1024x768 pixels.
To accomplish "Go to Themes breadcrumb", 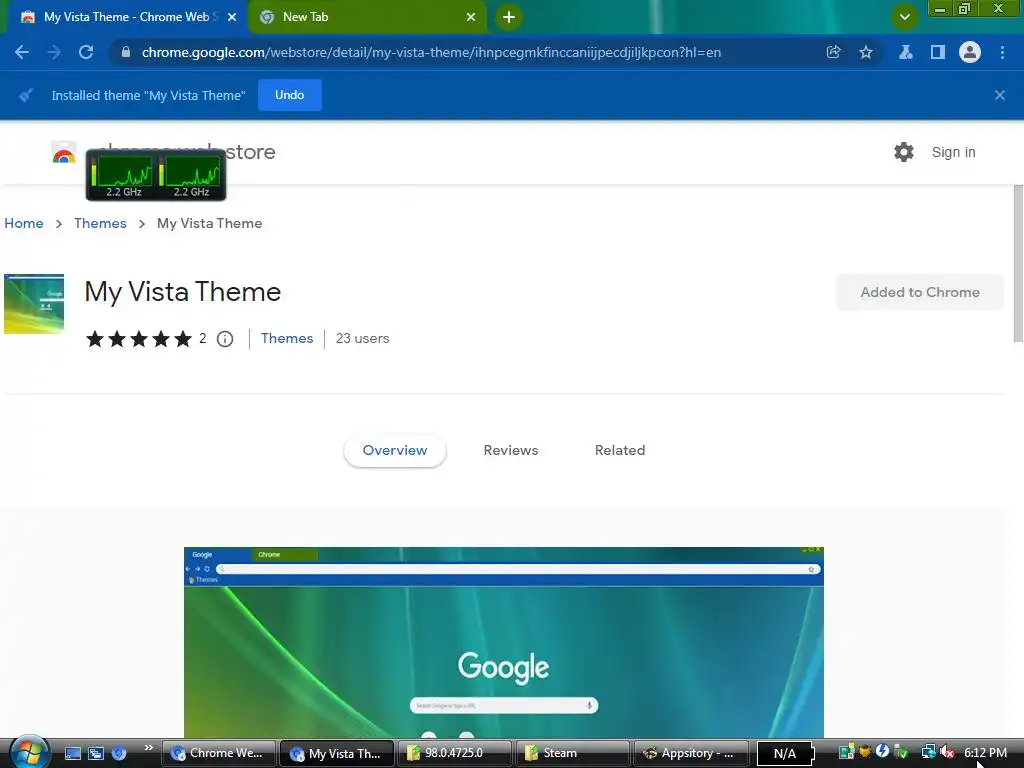I will coord(100,223).
